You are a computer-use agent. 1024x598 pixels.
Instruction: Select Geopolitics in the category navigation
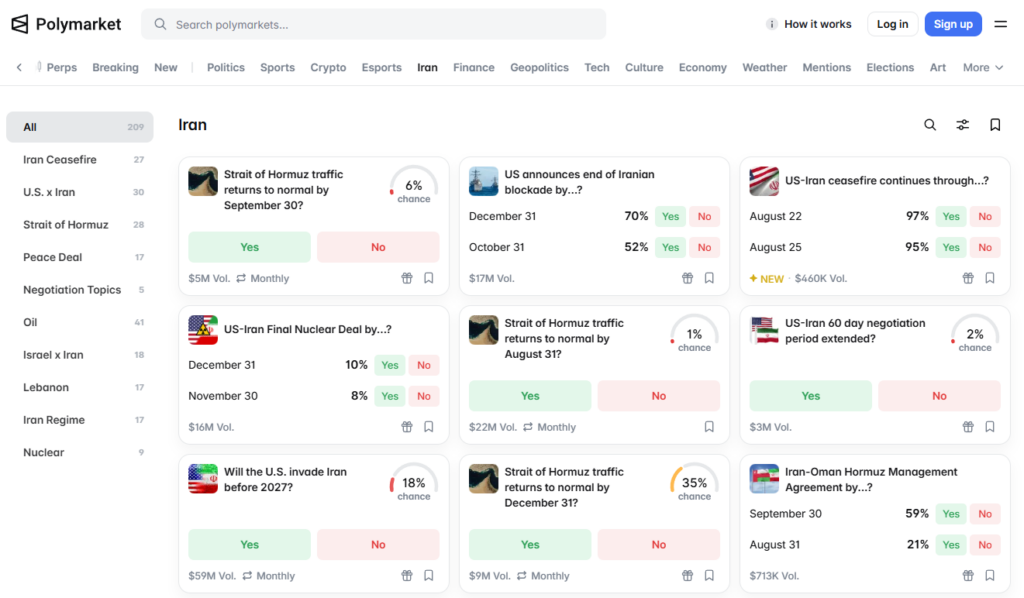539,67
